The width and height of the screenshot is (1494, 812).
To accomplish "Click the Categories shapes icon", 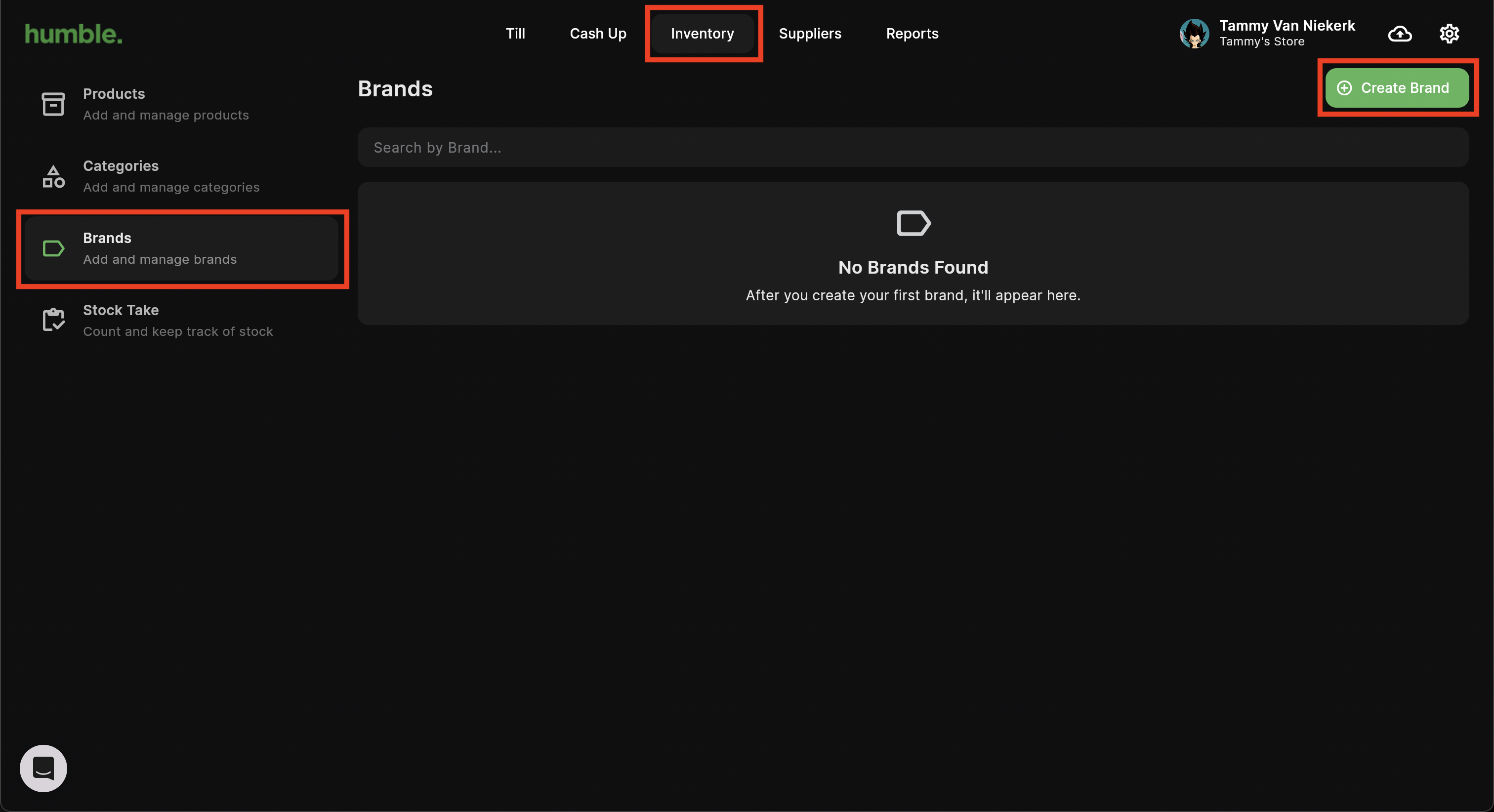I will 53,177.
